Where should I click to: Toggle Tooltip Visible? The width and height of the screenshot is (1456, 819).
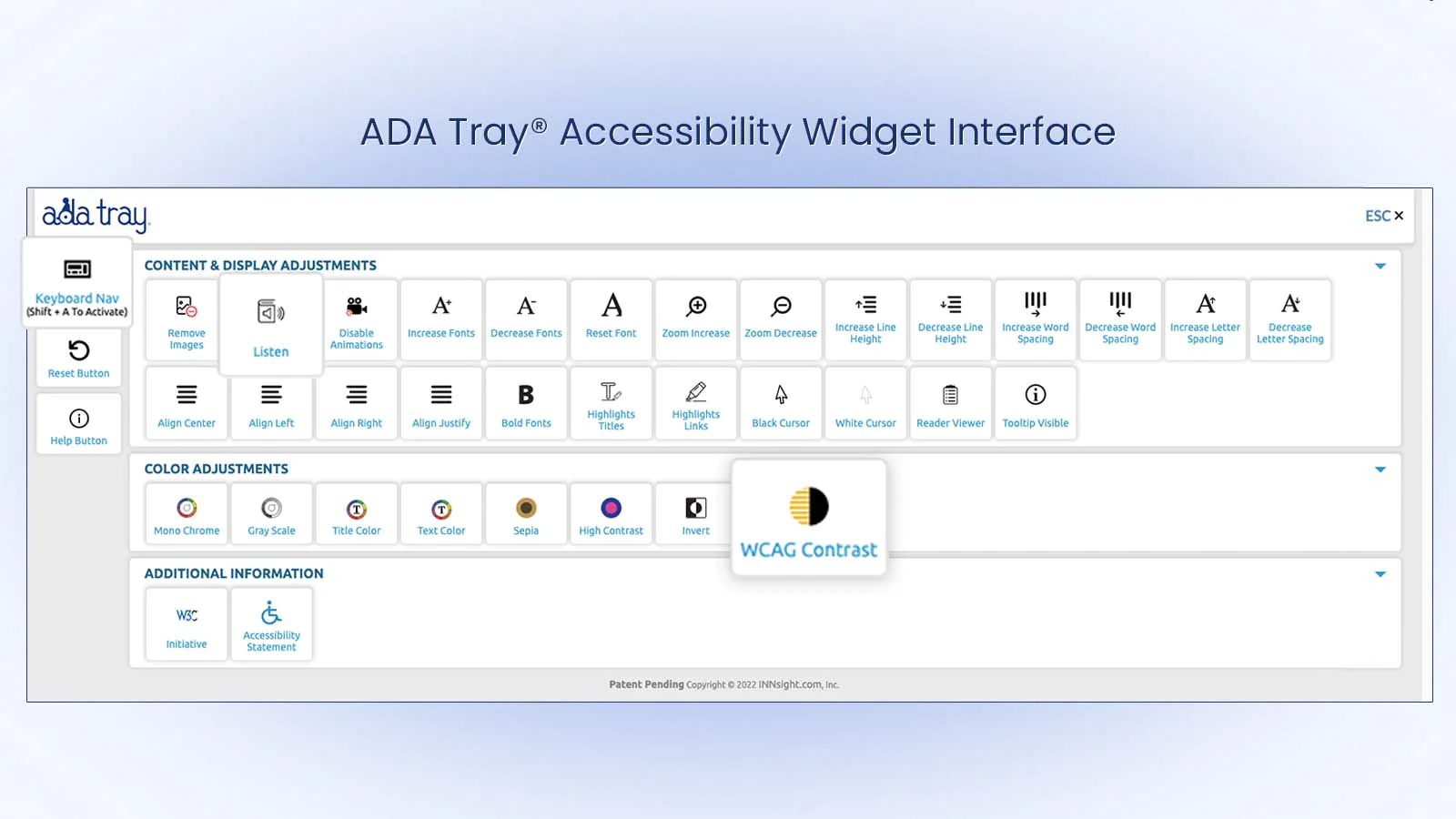(x=1036, y=404)
